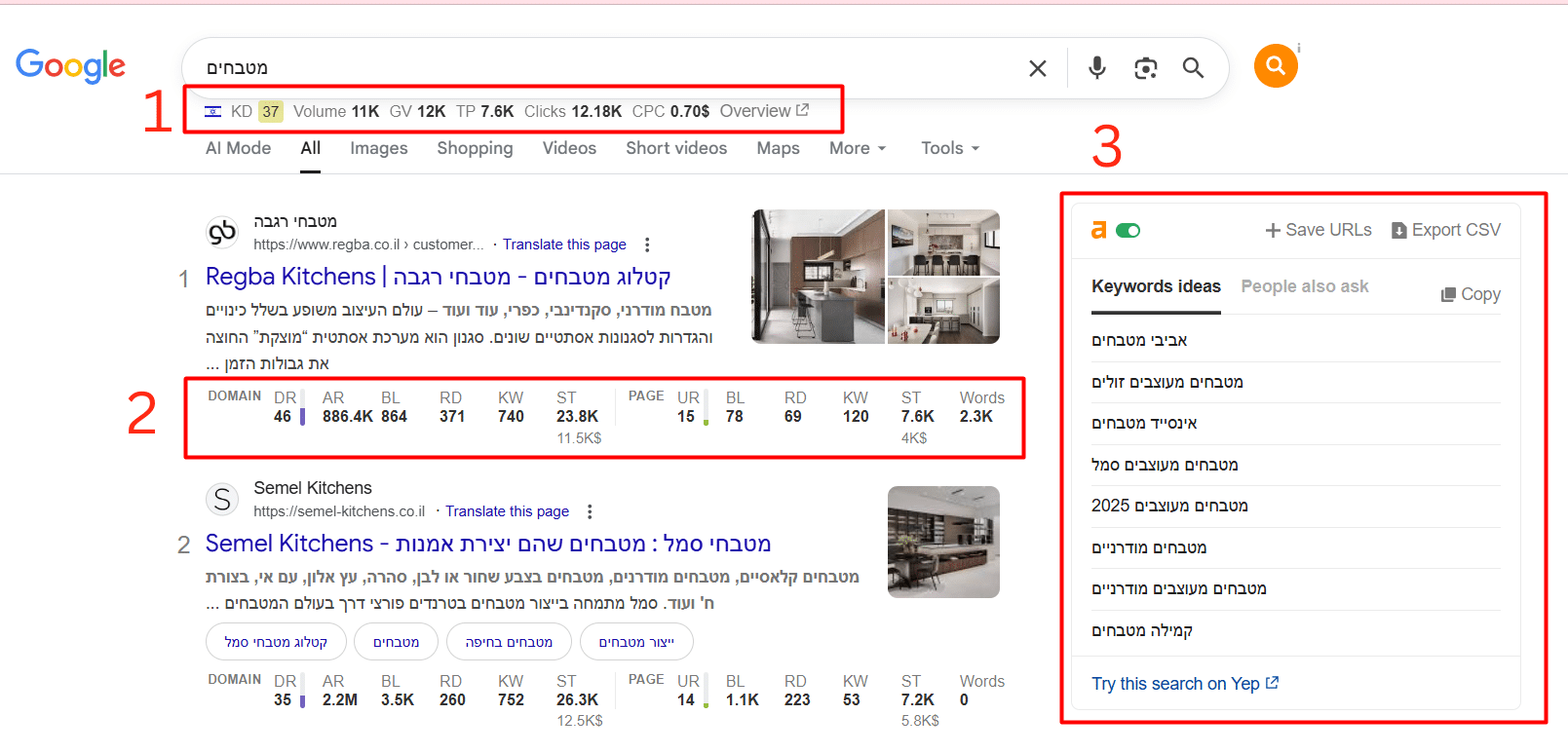Click the Semel Kitchens S favicon
Screen dimensions: 1568x753
[222, 500]
